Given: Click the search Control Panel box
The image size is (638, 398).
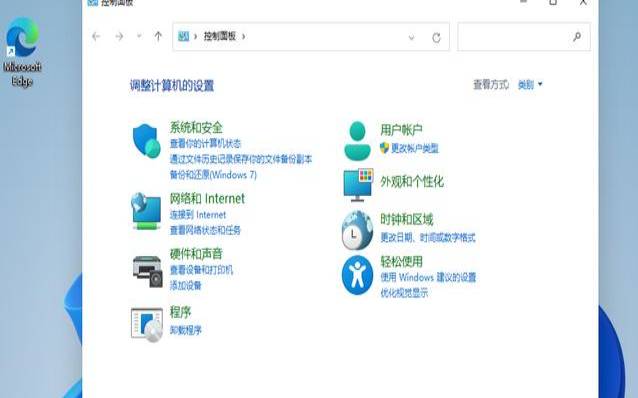Looking at the screenshot, I should [524, 37].
